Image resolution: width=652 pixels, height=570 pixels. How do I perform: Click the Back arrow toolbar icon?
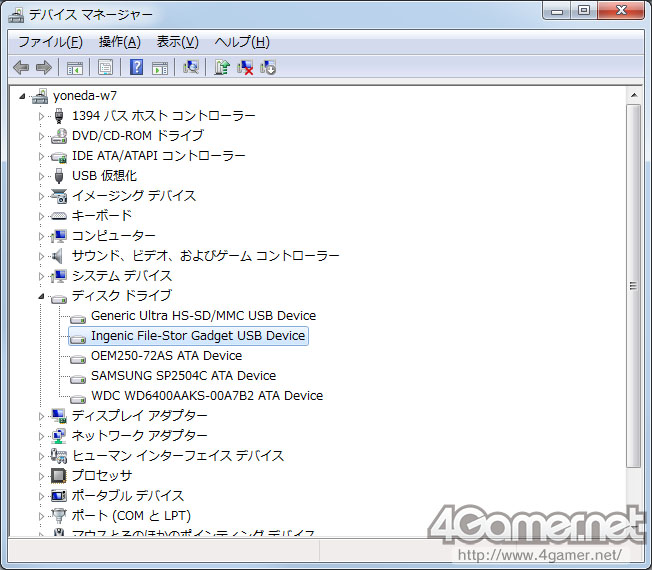click(21, 67)
